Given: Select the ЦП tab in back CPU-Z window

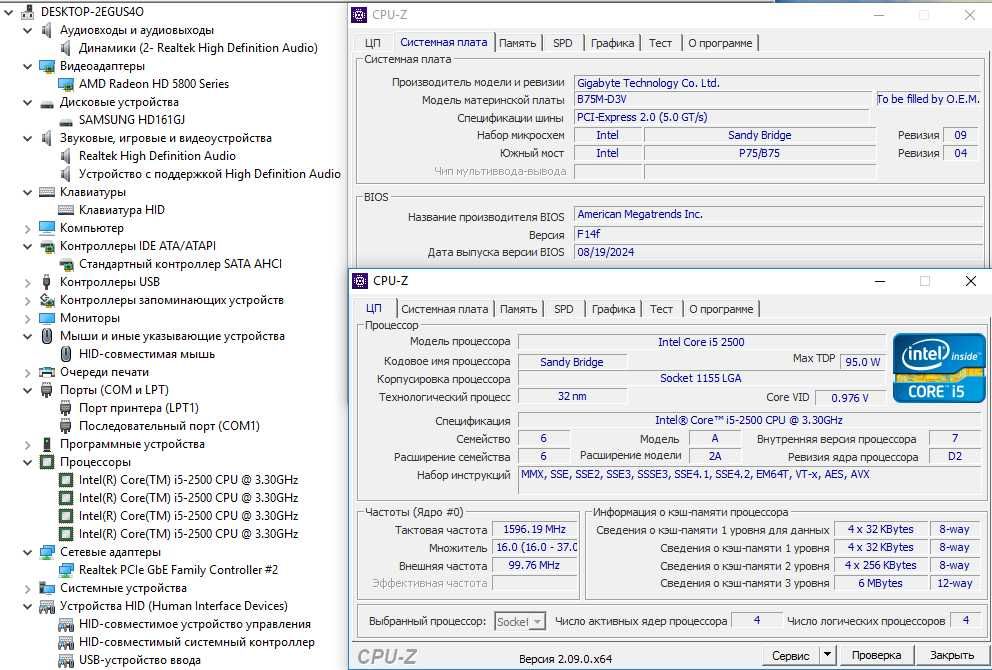Looking at the screenshot, I should [x=373, y=43].
